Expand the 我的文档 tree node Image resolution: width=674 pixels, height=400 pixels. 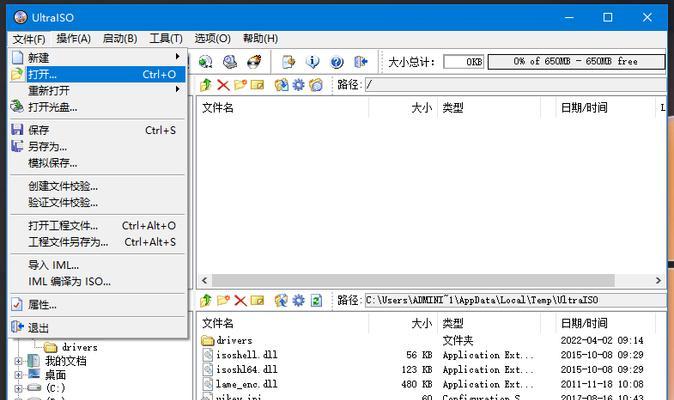click(18, 361)
